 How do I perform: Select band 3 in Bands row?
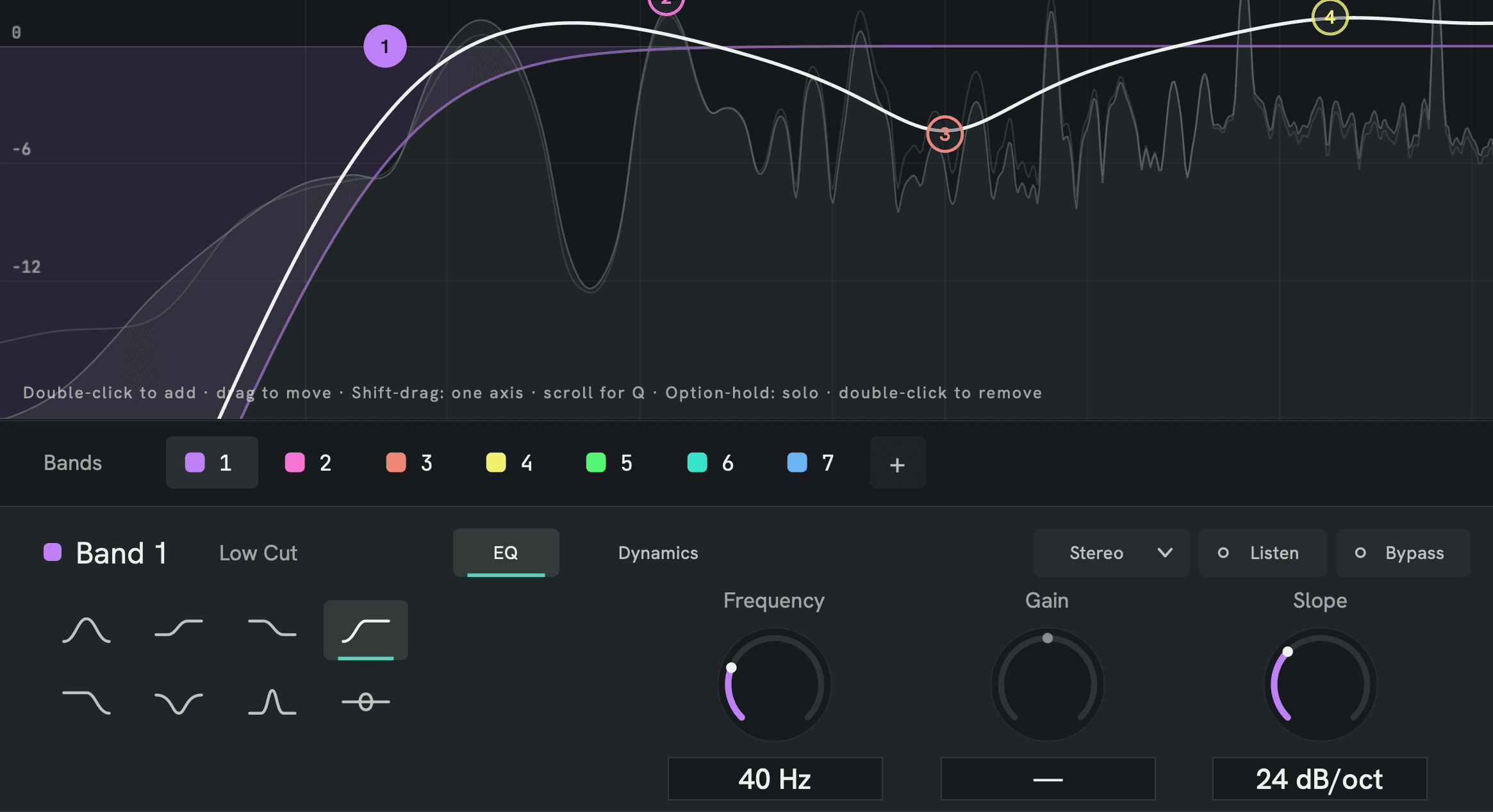tap(409, 462)
